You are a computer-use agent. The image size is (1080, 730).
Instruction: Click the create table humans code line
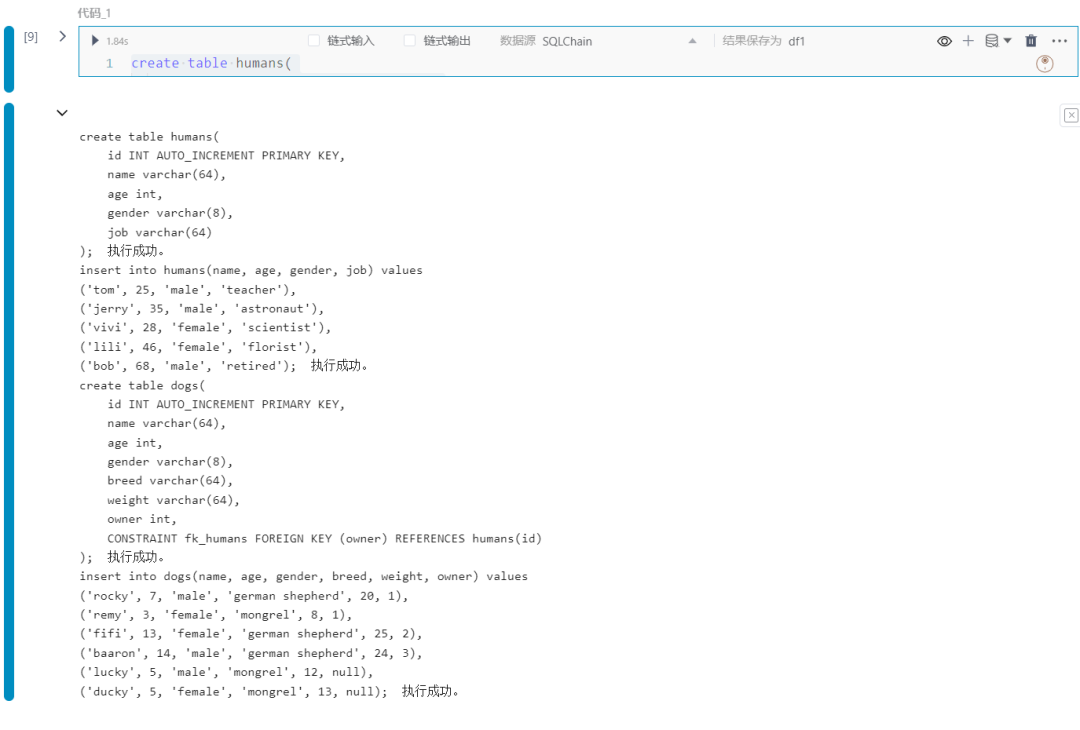coord(211,63)
